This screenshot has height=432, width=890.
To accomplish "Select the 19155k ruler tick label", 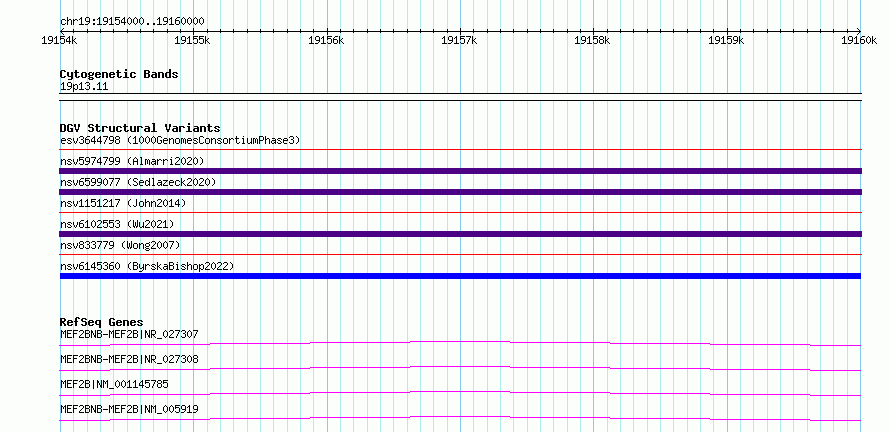I will click(x=192, y=40).
